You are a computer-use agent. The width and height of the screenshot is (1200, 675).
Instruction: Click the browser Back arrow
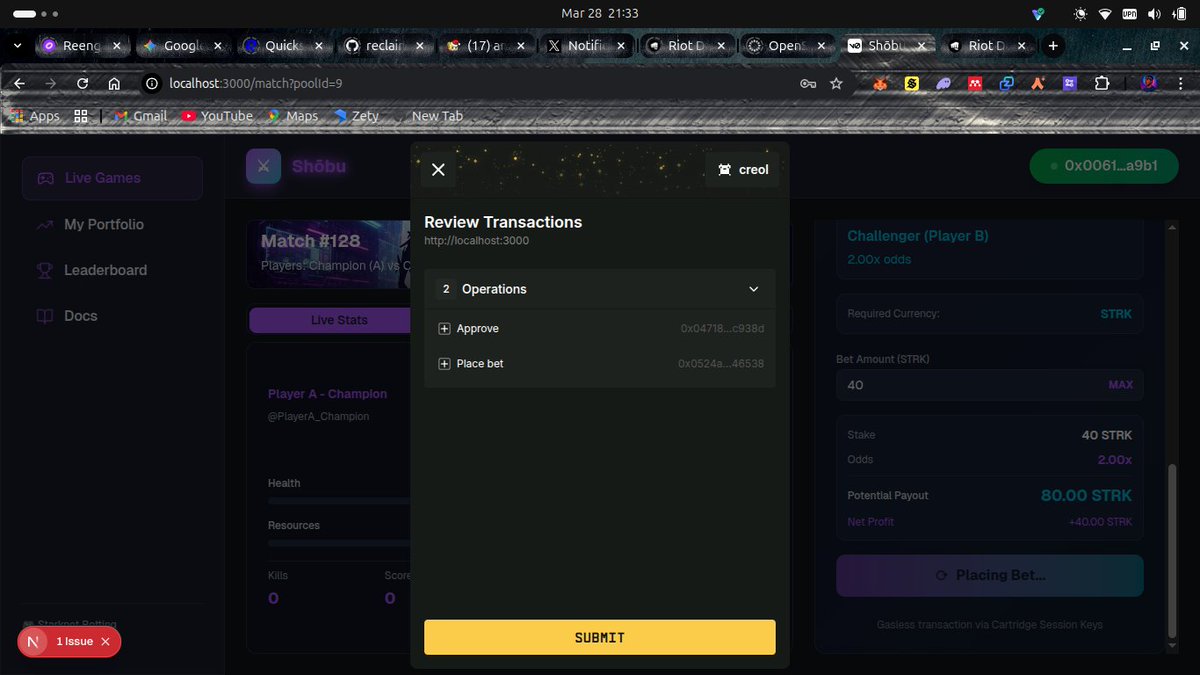click(x=19, y=84)
